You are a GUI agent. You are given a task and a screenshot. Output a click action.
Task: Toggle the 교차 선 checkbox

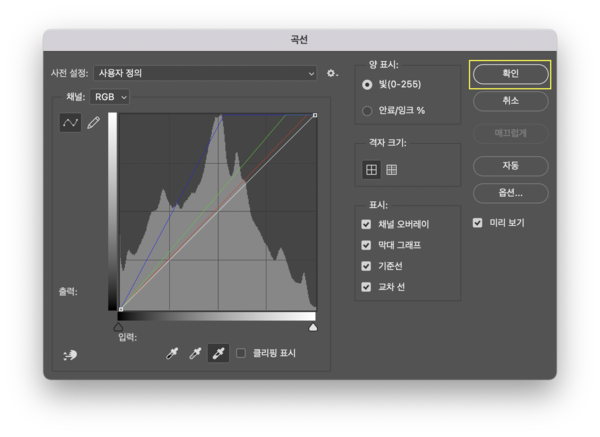tap(366, 287)
